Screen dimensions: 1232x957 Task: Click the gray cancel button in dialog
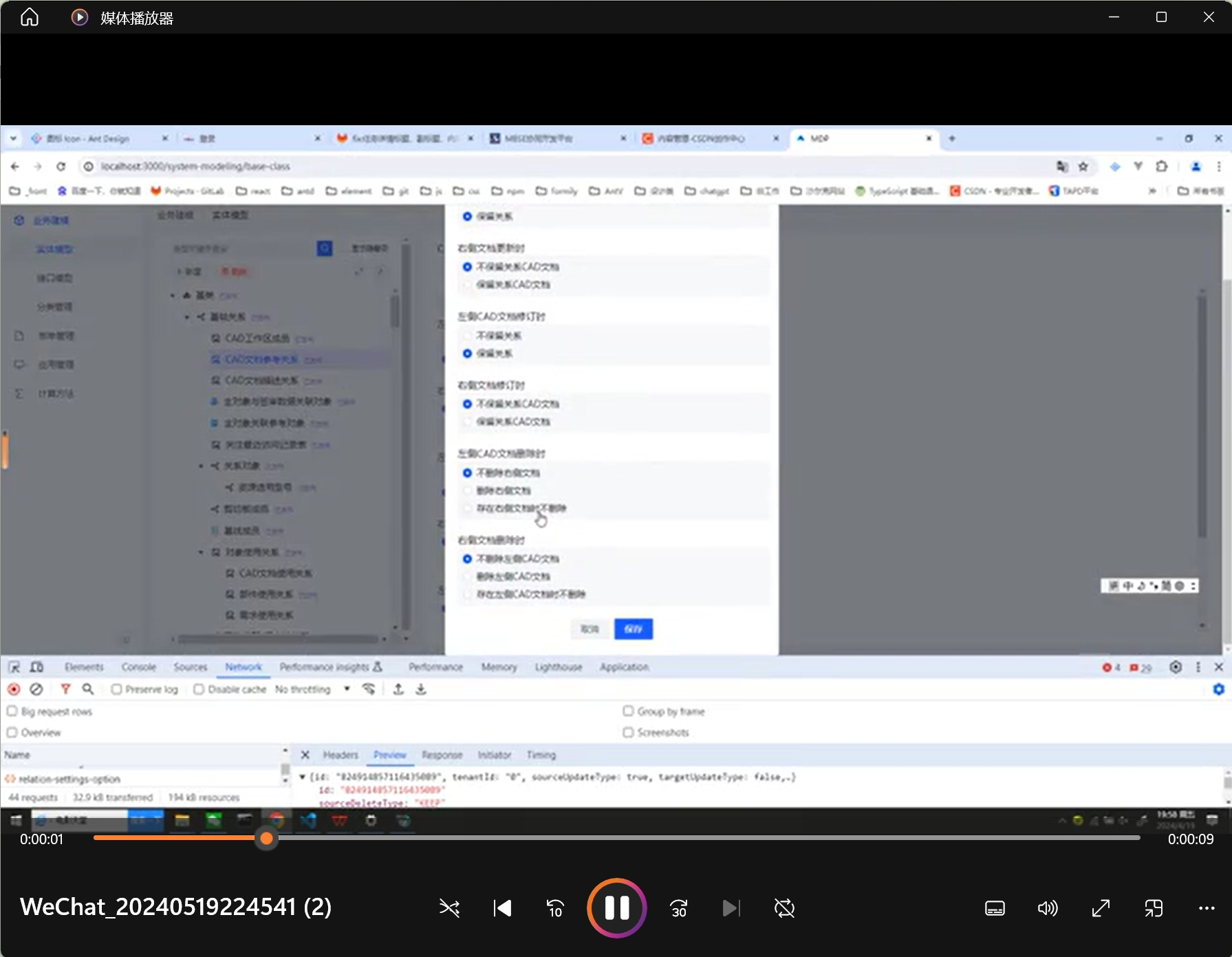point(590,628)
